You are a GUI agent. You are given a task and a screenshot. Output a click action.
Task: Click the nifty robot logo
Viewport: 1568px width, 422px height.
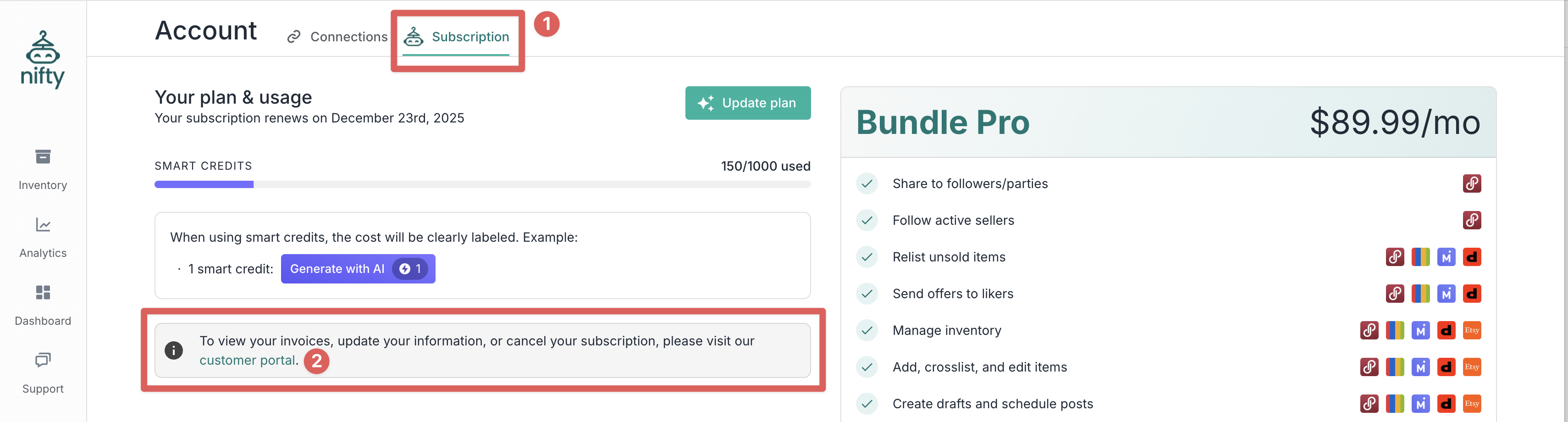43,60
